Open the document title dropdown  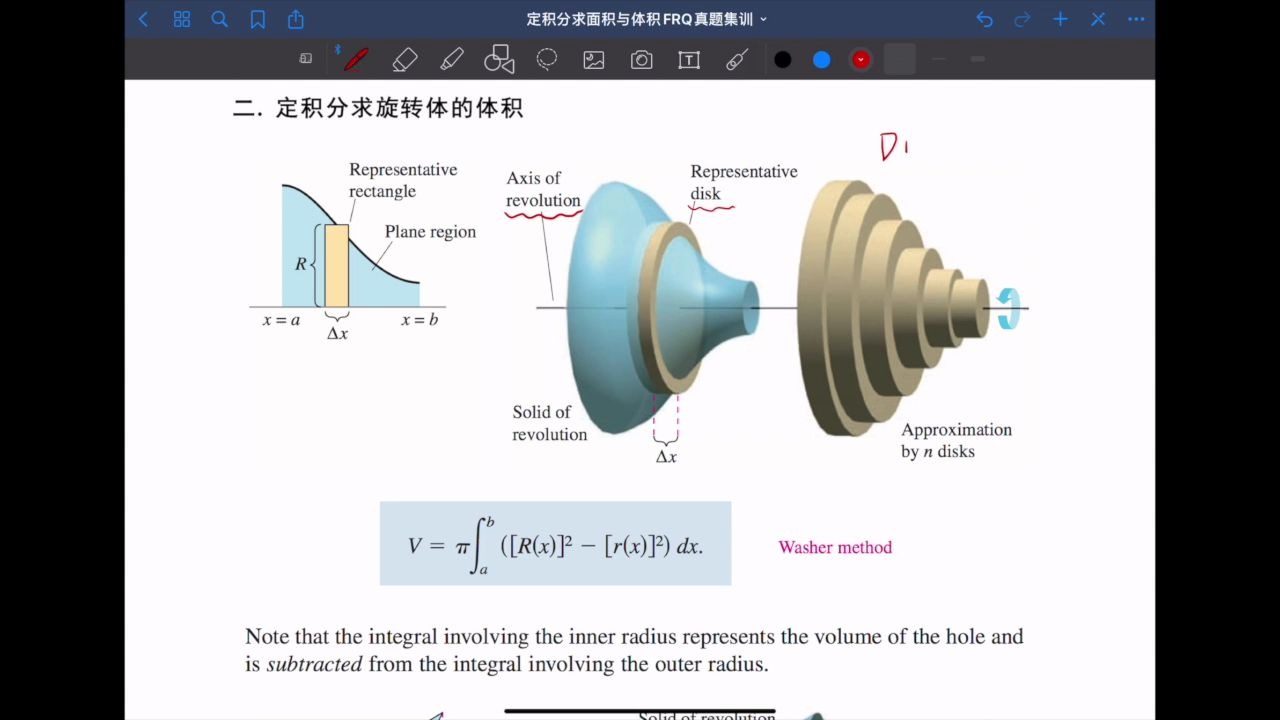[x=647, y=19]
